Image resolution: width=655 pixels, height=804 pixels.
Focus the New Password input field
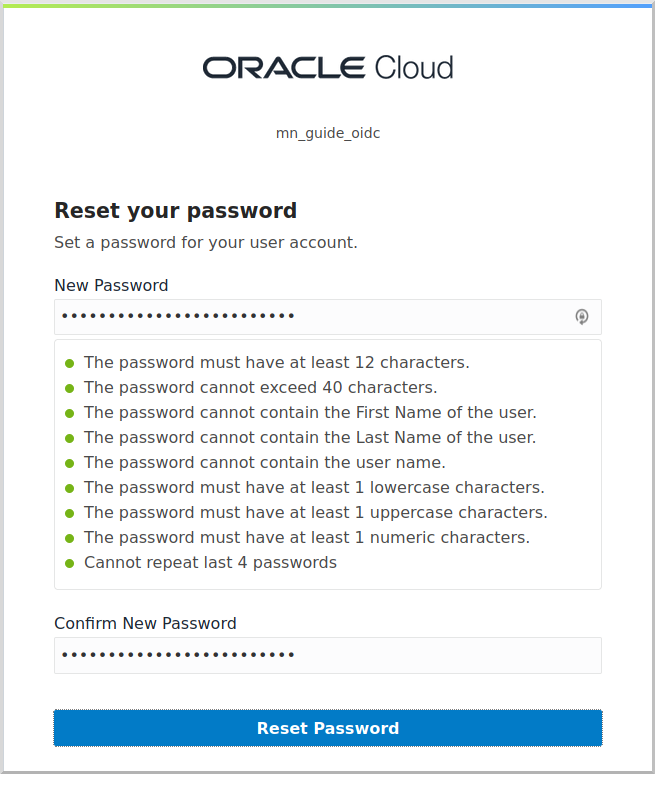point(328,317)
